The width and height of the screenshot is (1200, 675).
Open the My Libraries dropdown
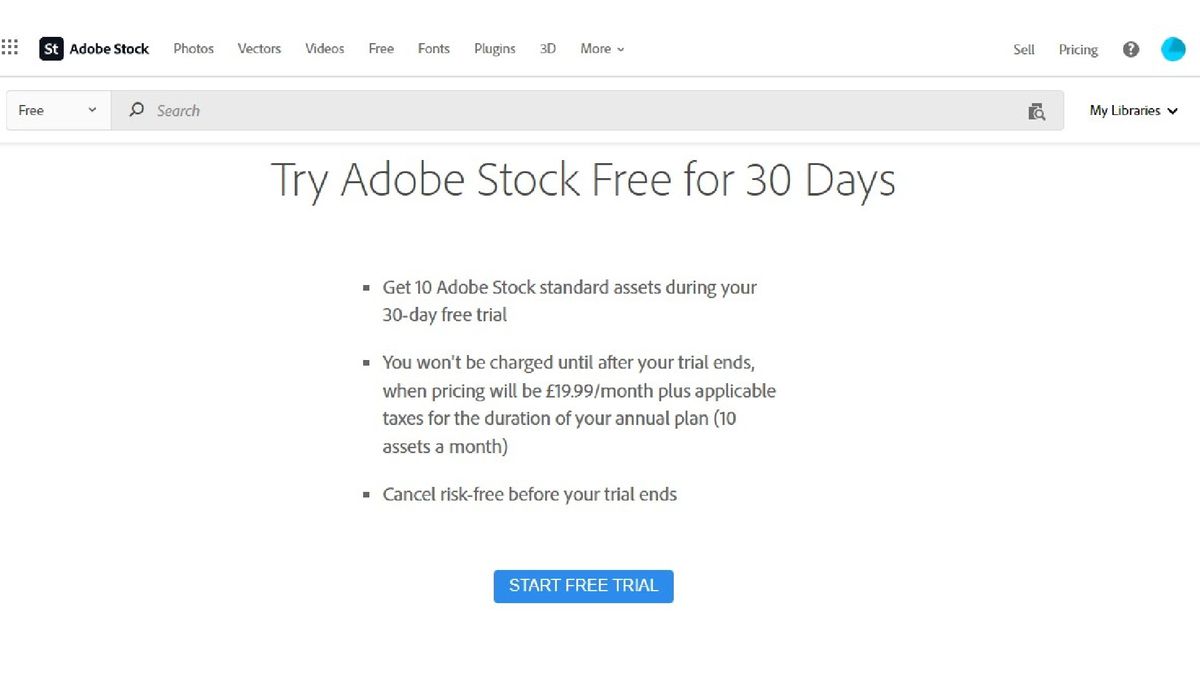coord(1131,111)
